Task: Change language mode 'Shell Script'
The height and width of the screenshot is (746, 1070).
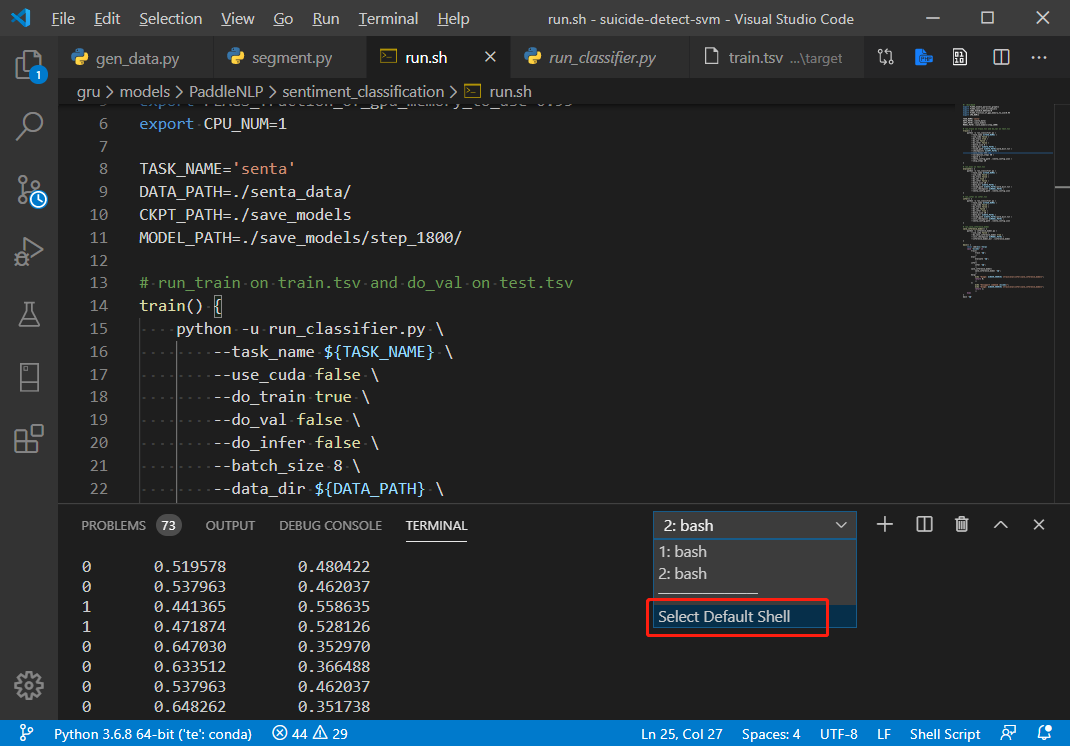Action: [944, 734]
